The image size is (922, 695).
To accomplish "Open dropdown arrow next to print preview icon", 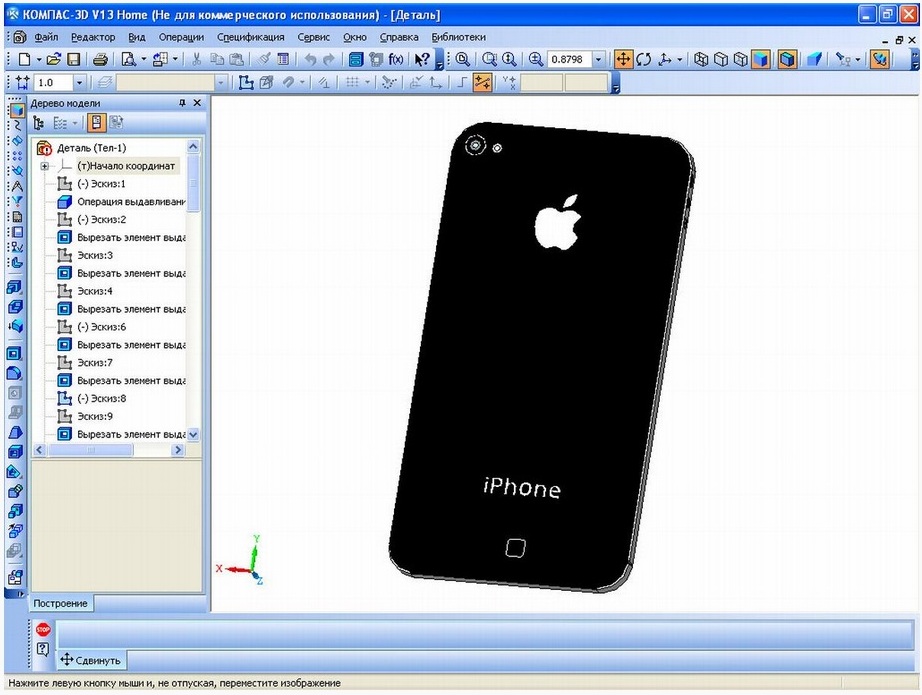I will pyautogui.click(x=143, y=59).
